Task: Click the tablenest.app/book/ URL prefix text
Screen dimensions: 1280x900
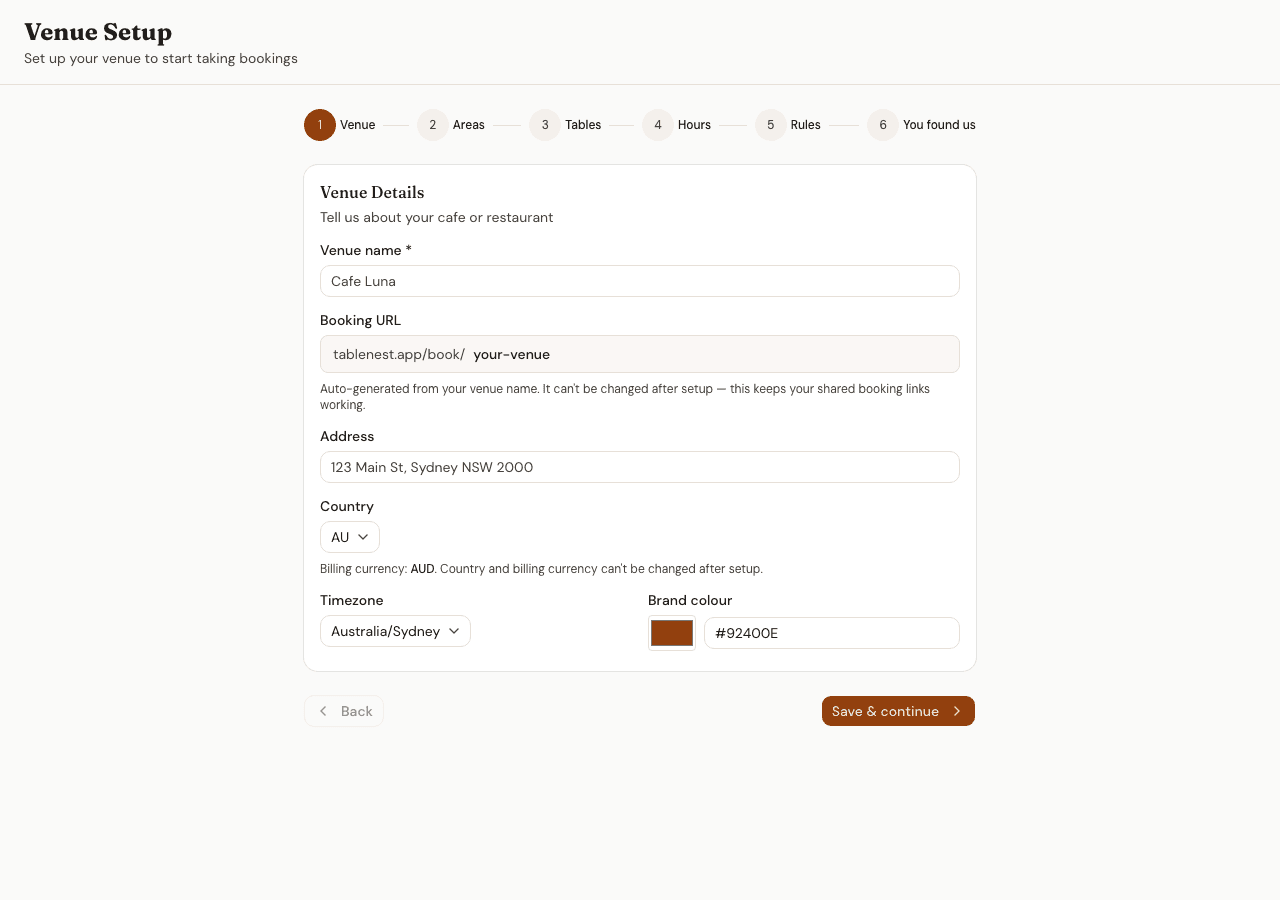Action: [x=399, y=354]
